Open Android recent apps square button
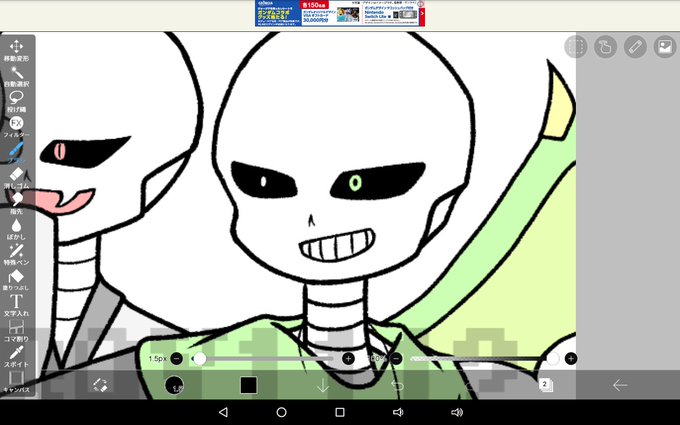This screenshot has height=425, width=680. click(340, 412)
